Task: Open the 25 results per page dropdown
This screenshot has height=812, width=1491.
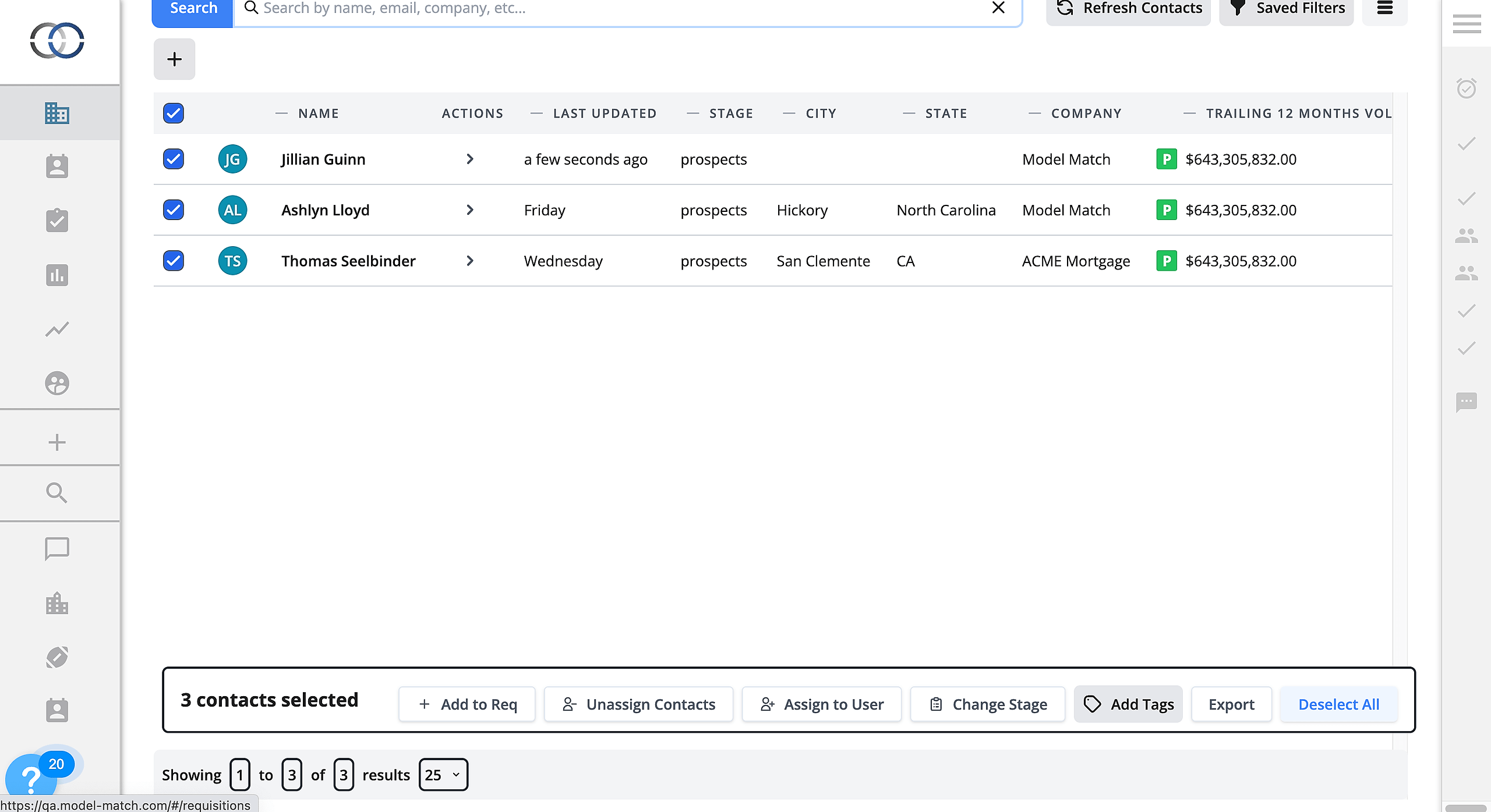Action: 443,775
